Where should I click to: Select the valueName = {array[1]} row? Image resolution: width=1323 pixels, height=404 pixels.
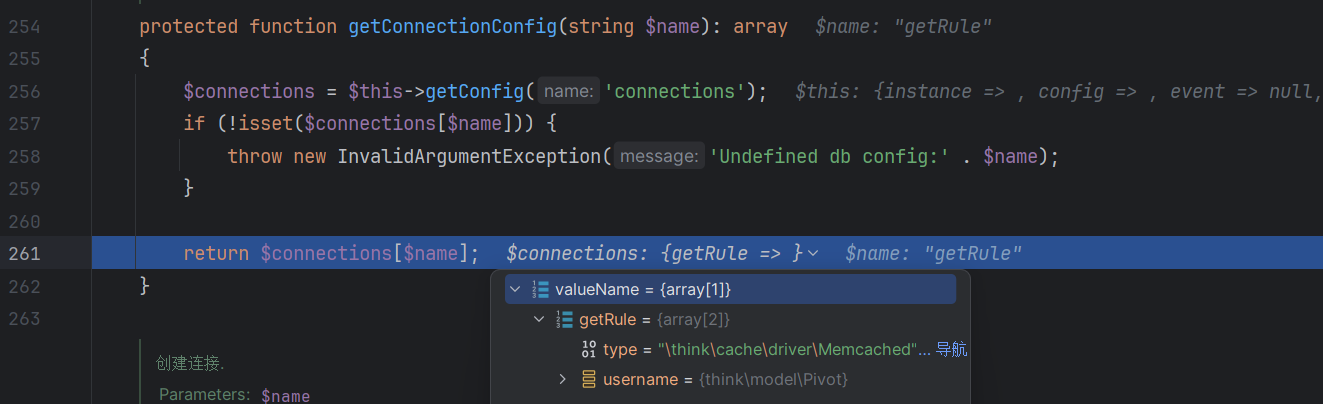[x=730, y=290]
